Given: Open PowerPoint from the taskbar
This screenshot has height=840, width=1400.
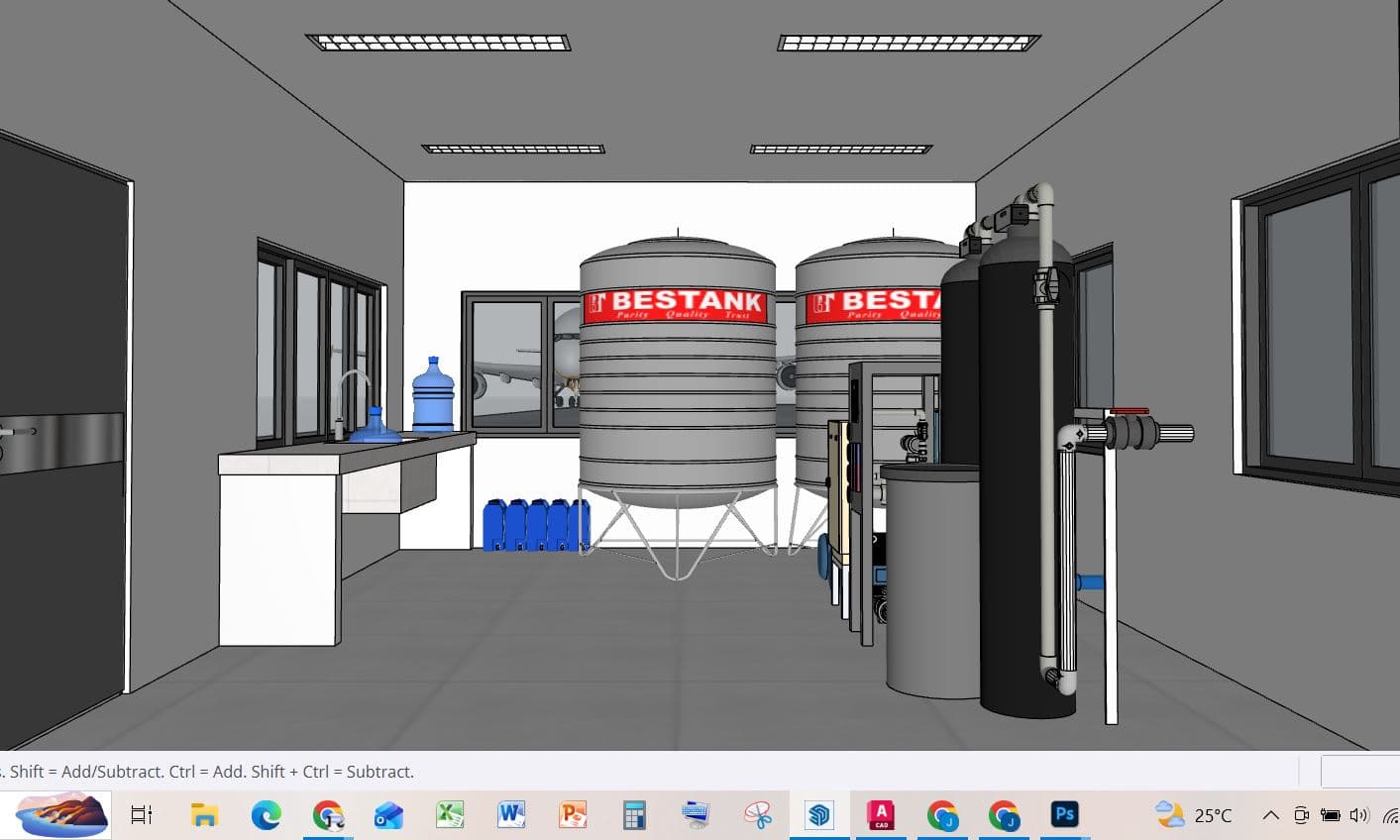Looking at the screenshot, I should [573, 815].
